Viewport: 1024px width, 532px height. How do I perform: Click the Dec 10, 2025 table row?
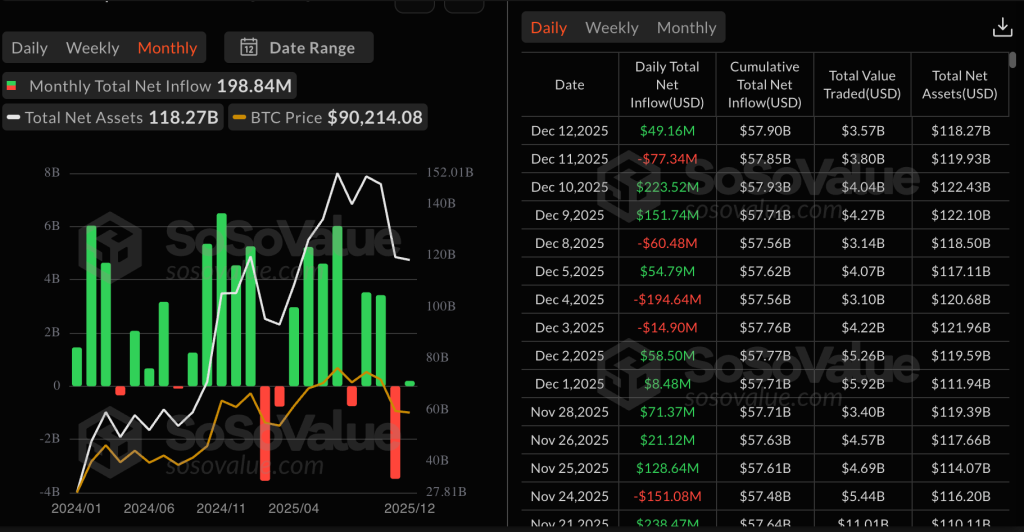pos(765,187)
